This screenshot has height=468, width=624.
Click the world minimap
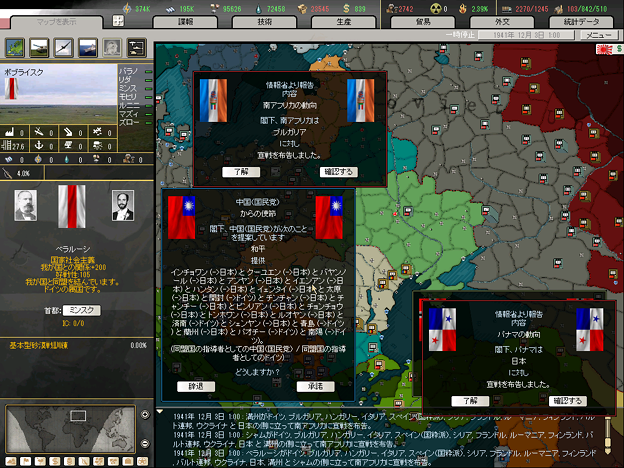71,429
